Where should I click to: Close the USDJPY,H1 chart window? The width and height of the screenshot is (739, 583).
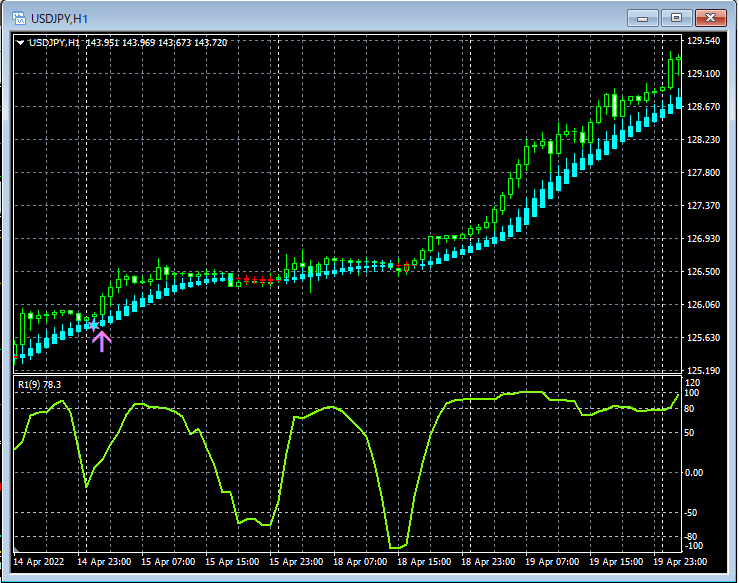pyautogui.click(x=710, y=18)
